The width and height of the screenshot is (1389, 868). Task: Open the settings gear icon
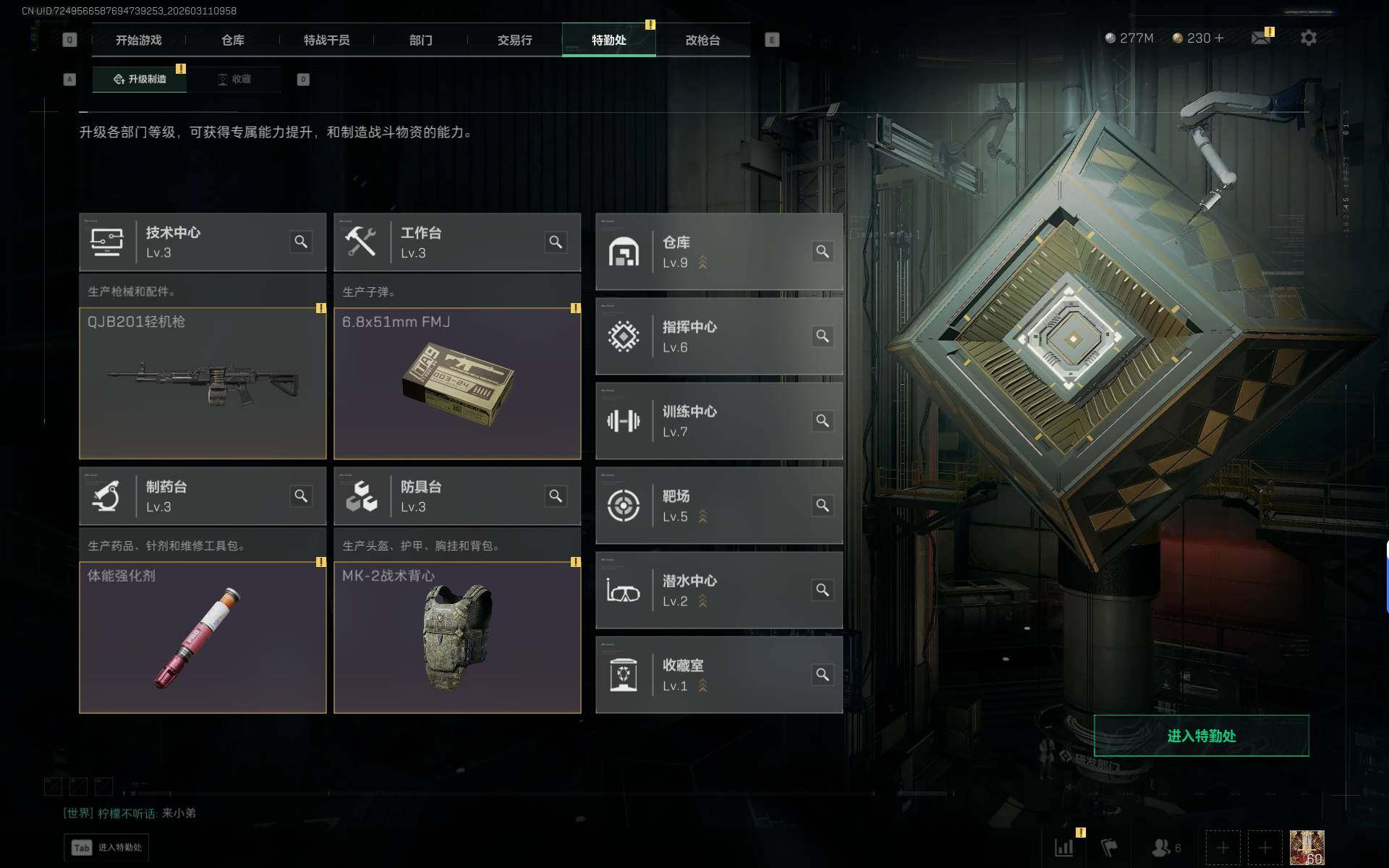tap(1308, 38)
